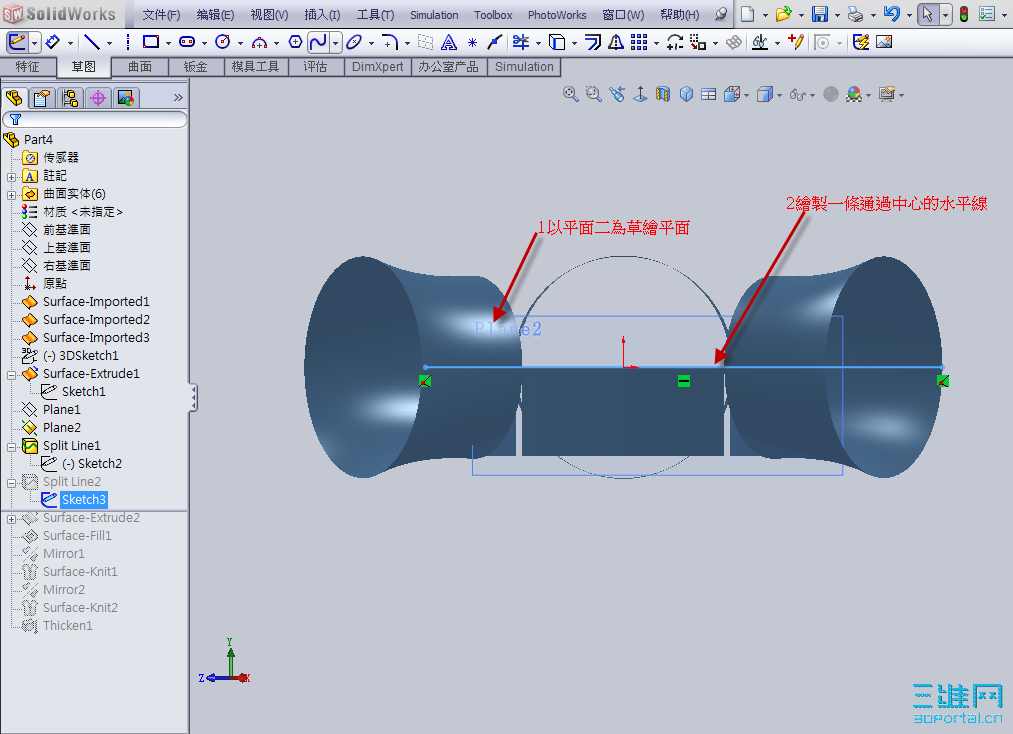Expand the 註記 annotations node
Viewport: 1013px width, 734px height.
[x=12, y=176]
